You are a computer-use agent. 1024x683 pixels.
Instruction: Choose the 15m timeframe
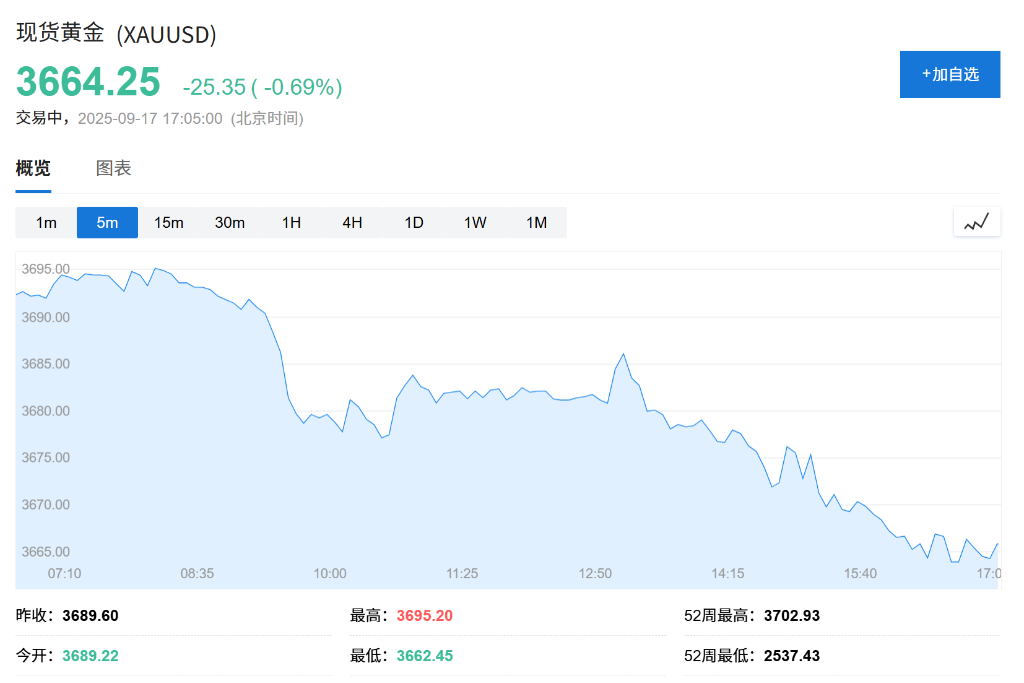coord(168,222)
